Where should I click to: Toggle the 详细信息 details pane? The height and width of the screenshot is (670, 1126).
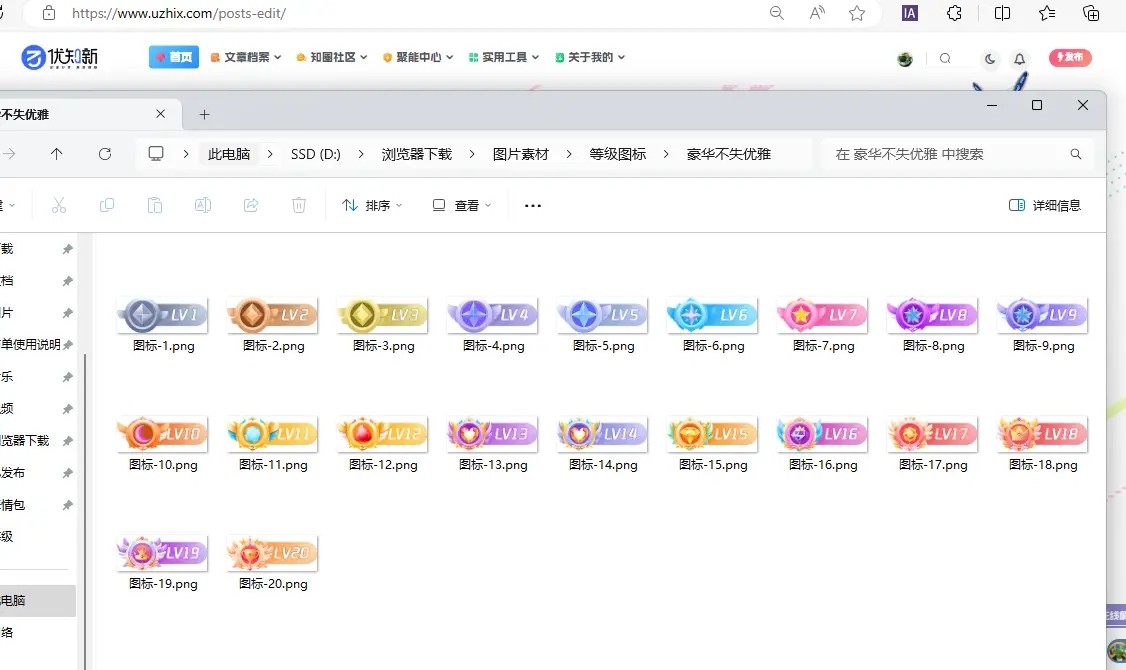(x=1043, y=205)
